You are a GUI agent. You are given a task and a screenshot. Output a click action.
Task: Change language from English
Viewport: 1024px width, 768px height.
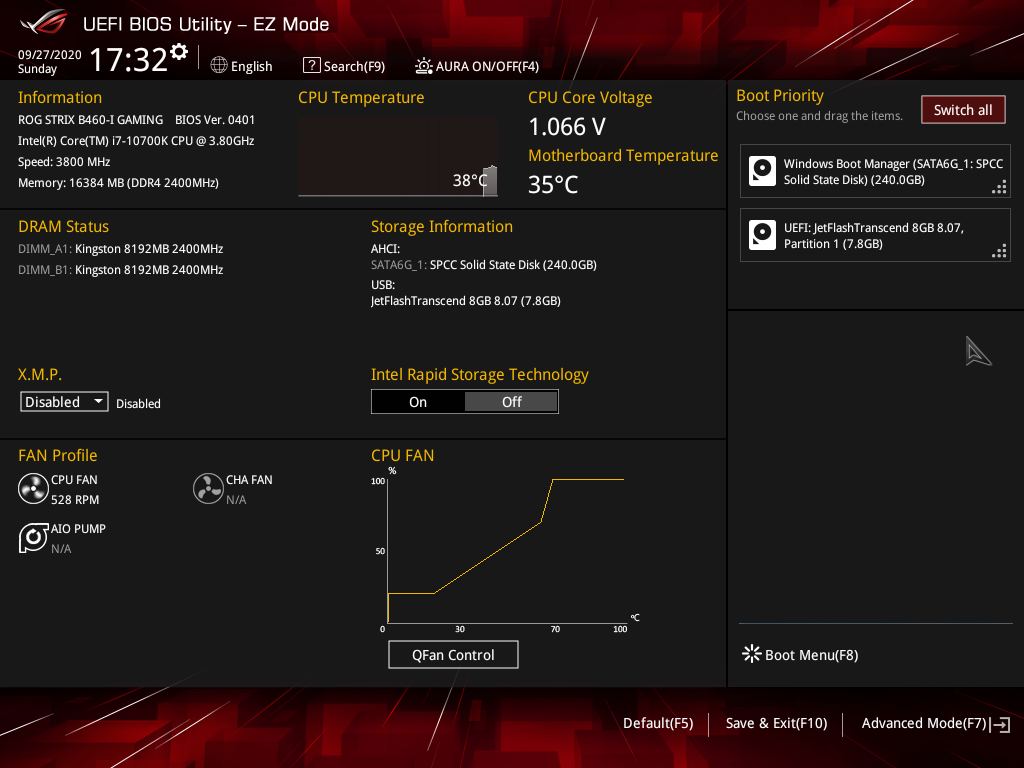[x=242, y=66]
